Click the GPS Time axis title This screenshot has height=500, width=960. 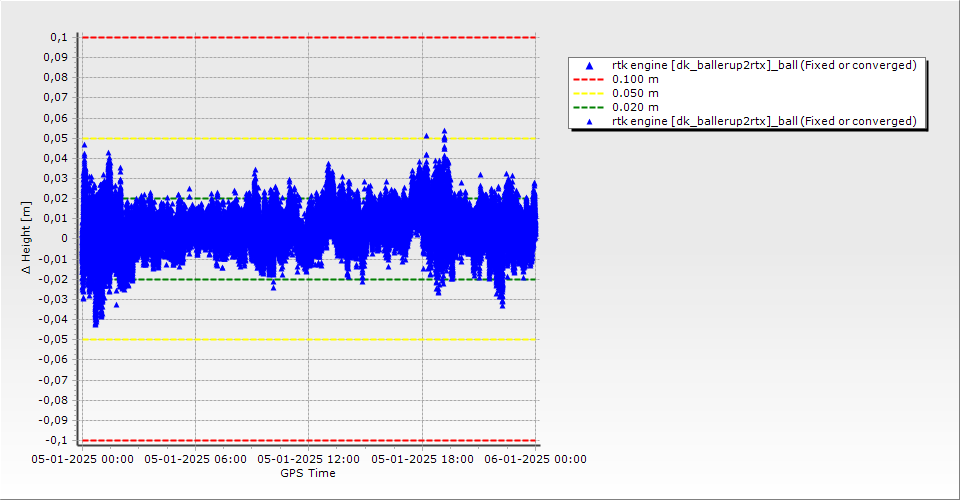308,473
